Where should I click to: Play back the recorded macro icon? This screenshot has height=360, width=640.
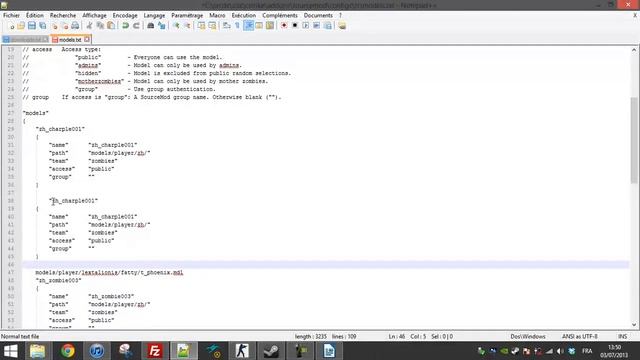(306, 26)
